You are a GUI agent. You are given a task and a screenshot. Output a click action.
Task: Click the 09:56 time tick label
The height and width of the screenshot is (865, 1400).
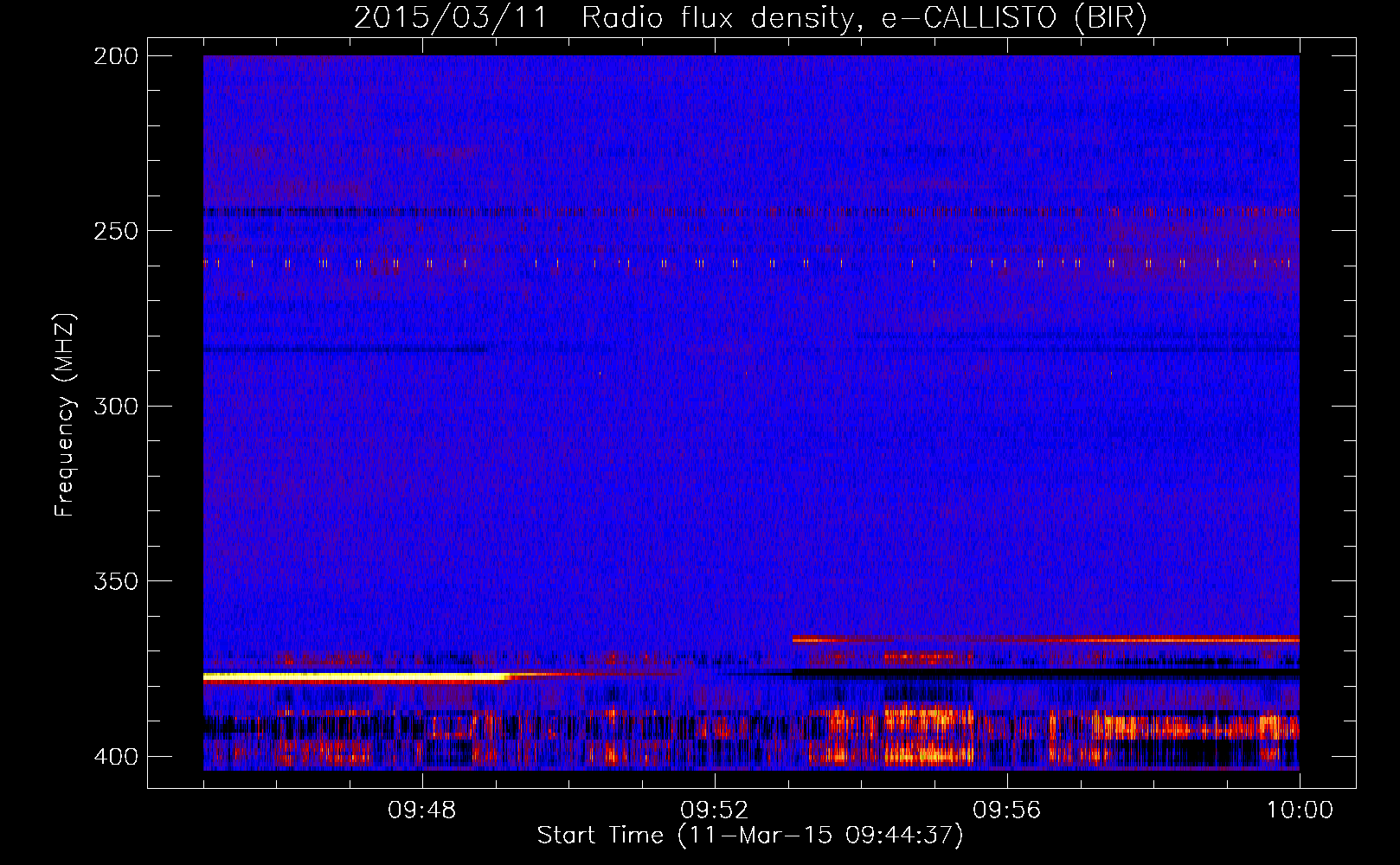tap(1007, 810)
